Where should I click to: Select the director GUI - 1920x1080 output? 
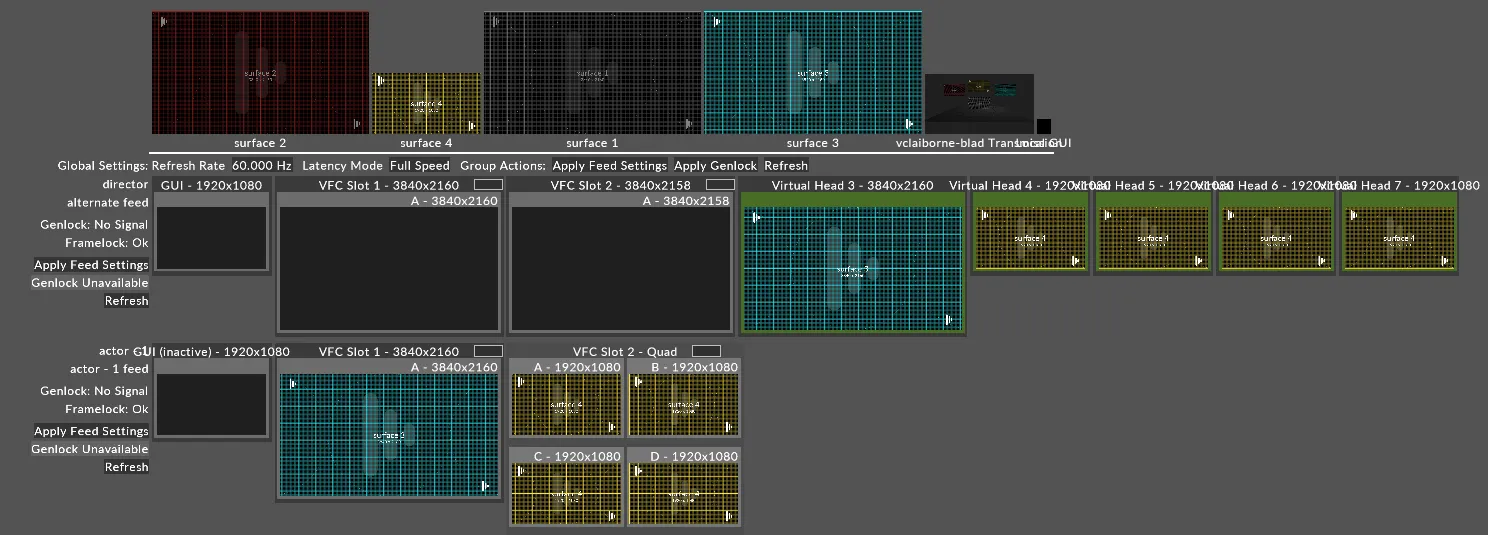pyautogui.click(x=211, y=238)
